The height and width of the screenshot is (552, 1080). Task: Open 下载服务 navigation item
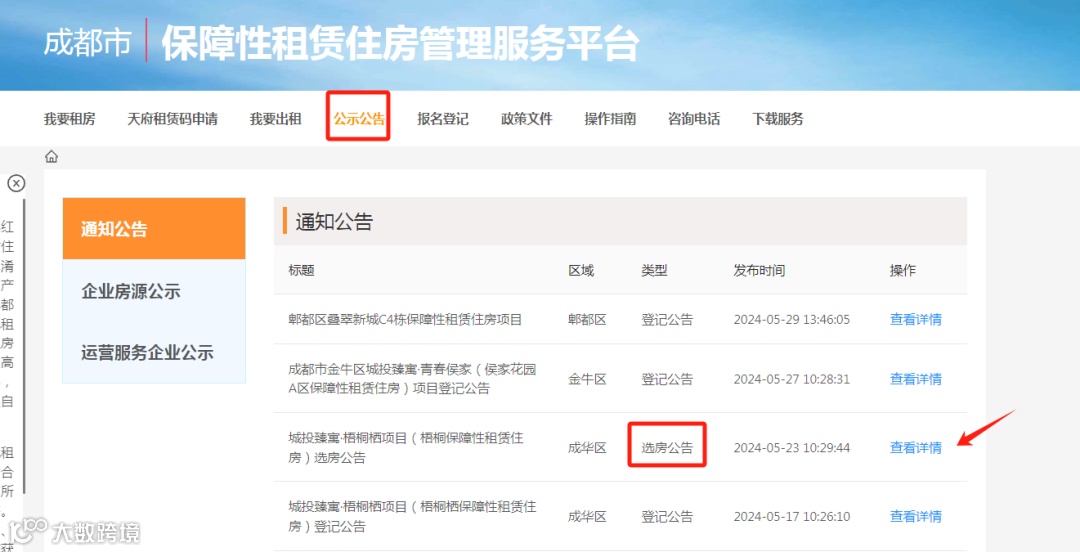point(778,119)
